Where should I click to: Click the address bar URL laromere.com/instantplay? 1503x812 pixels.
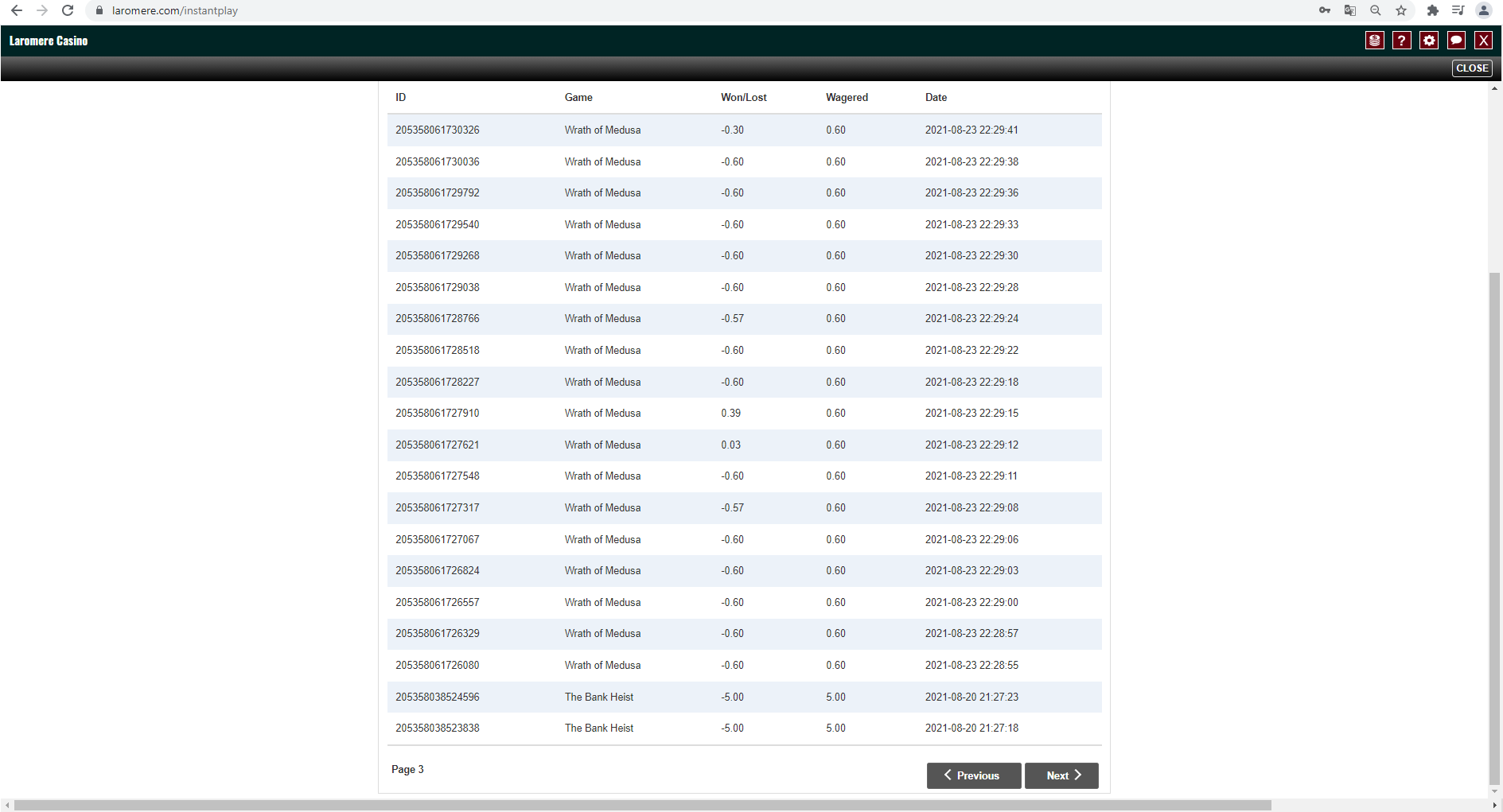coord(175,10)
